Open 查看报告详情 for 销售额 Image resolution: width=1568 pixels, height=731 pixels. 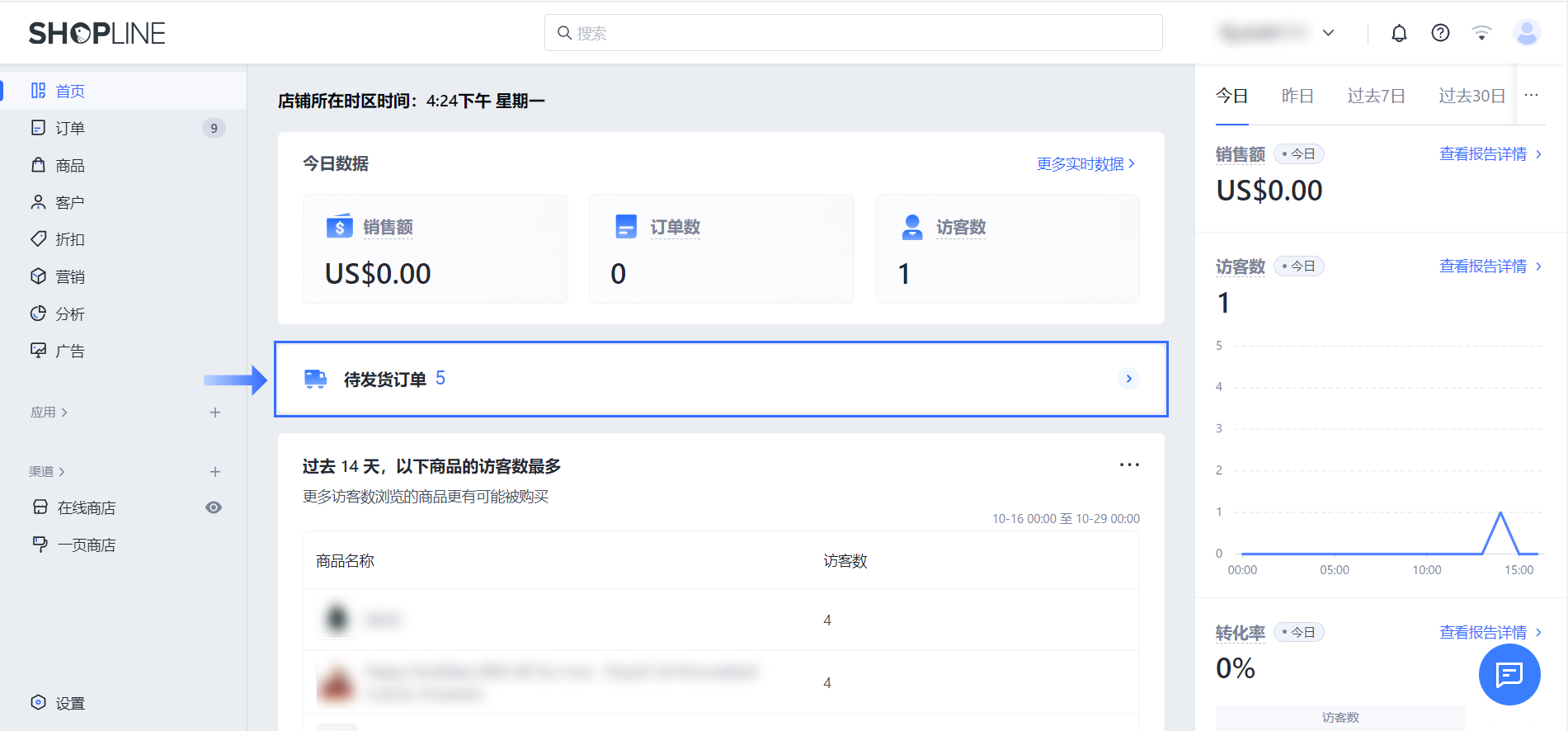coord(1490,154)
